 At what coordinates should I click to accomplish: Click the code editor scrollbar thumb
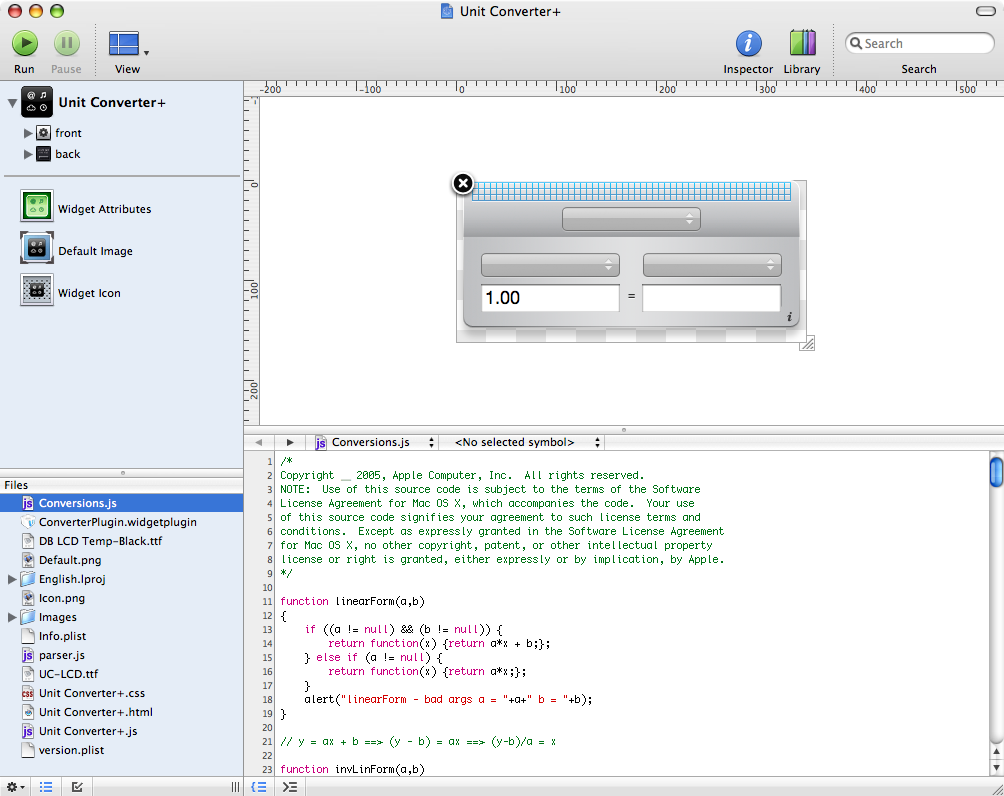tap(996, 472)
